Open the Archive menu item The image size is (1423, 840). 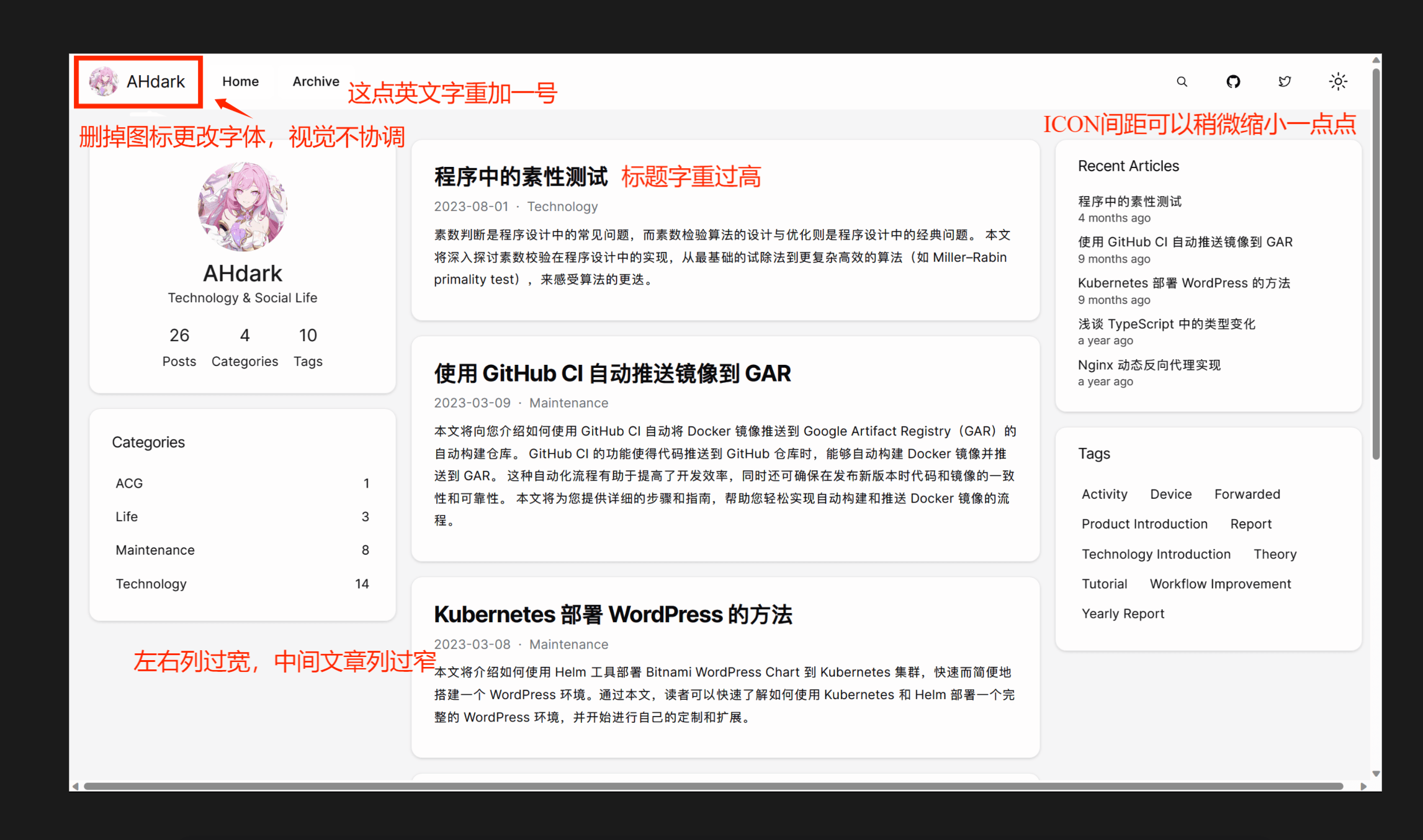[x=315, y=81]
